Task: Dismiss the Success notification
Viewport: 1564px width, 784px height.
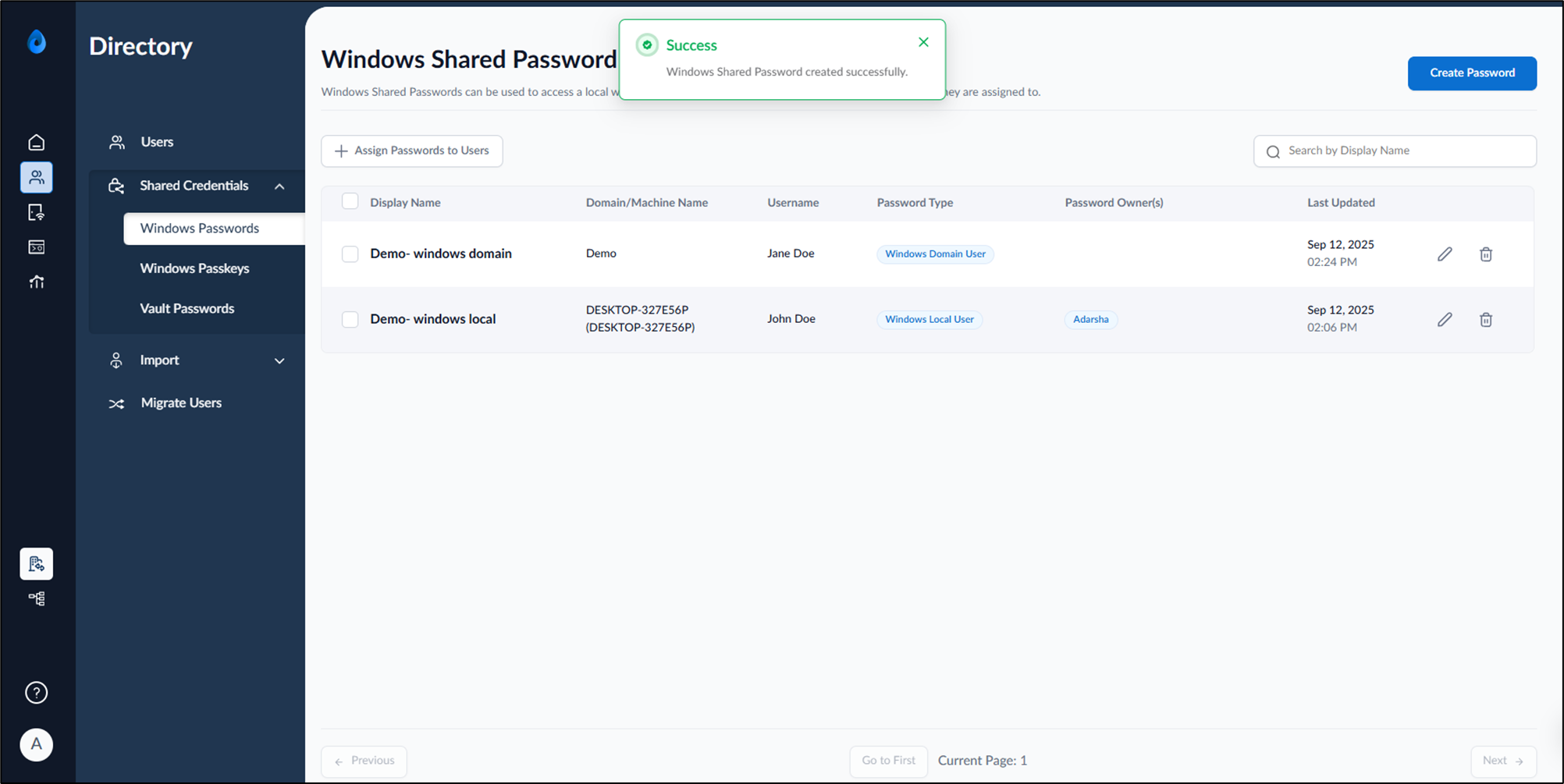Action: (x=923, y=42)
